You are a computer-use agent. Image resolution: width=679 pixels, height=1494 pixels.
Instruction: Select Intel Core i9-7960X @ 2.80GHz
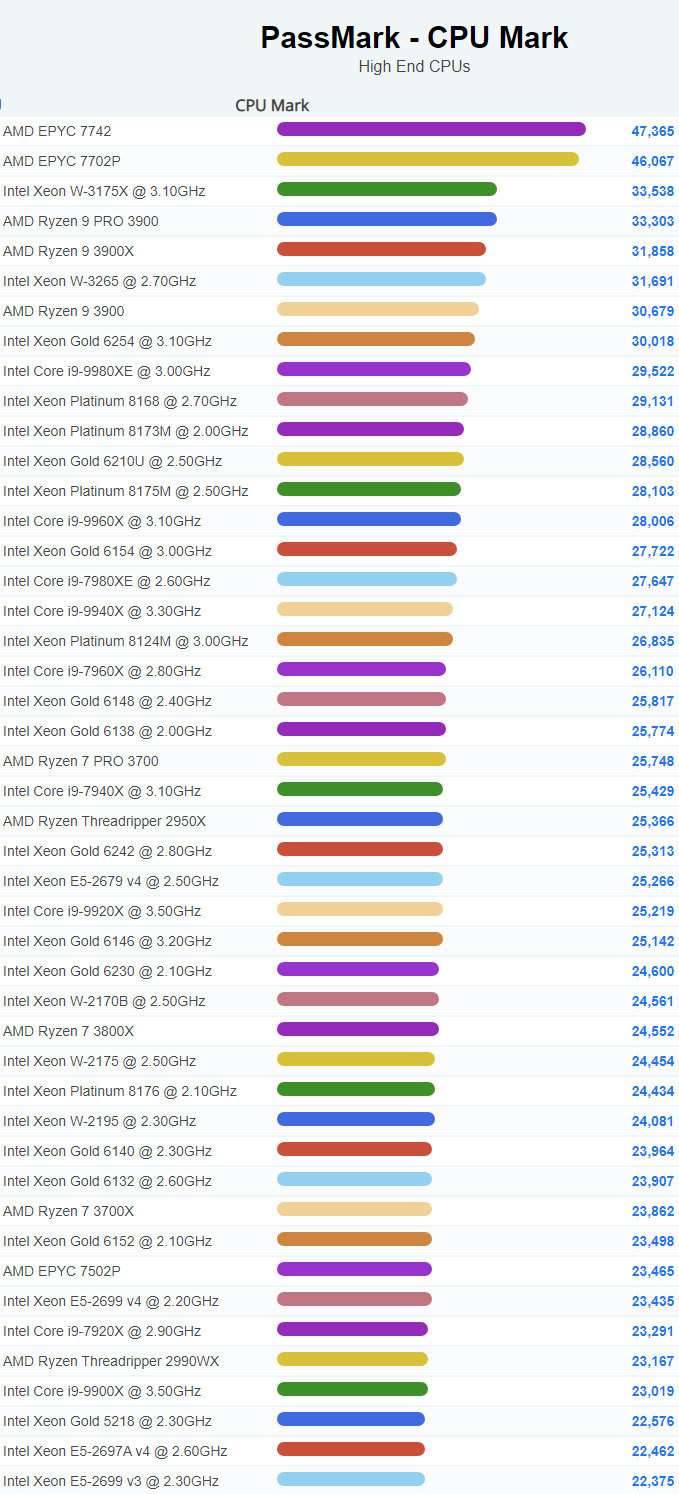click(x=102, y=671)
